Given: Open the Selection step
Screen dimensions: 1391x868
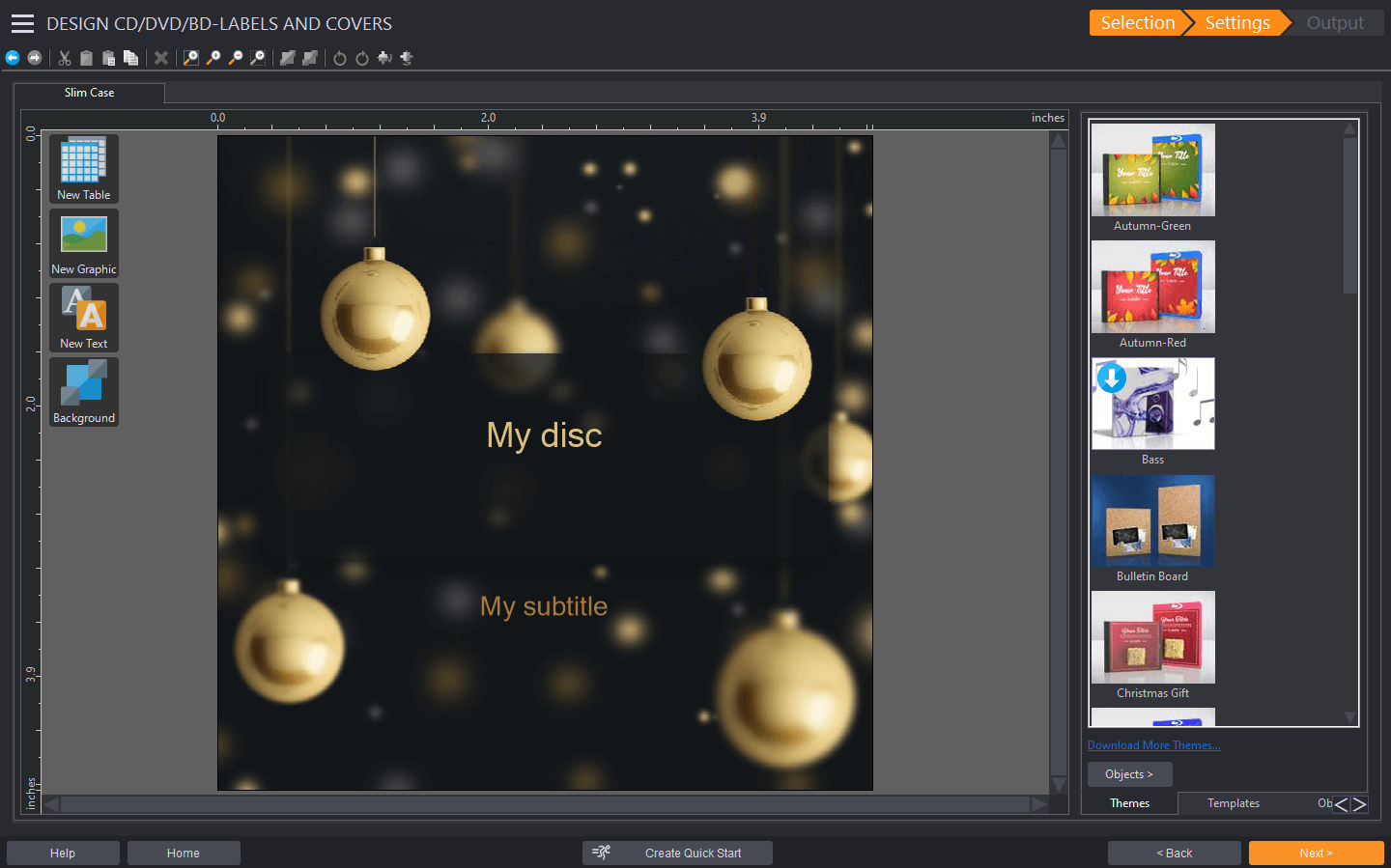Looking at the screenshot, I should click(1138, 22).
